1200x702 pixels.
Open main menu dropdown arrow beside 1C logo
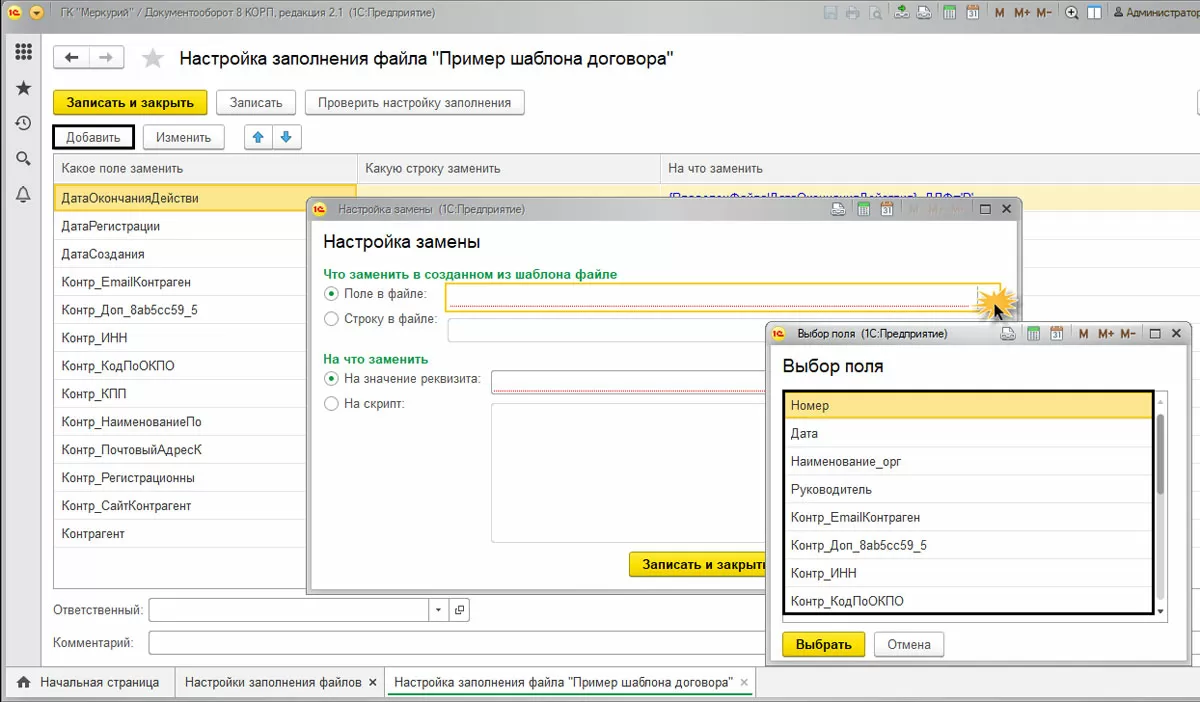tap(37, 13)
